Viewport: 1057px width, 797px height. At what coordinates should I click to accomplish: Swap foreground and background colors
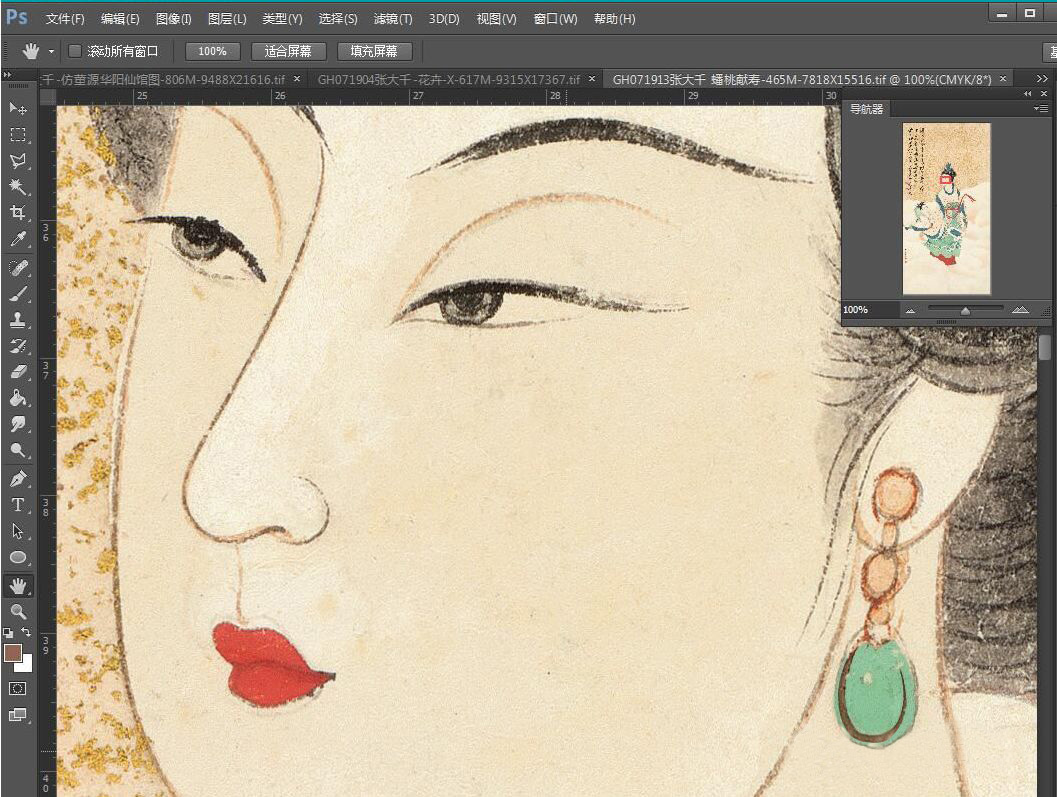point(26,632)
